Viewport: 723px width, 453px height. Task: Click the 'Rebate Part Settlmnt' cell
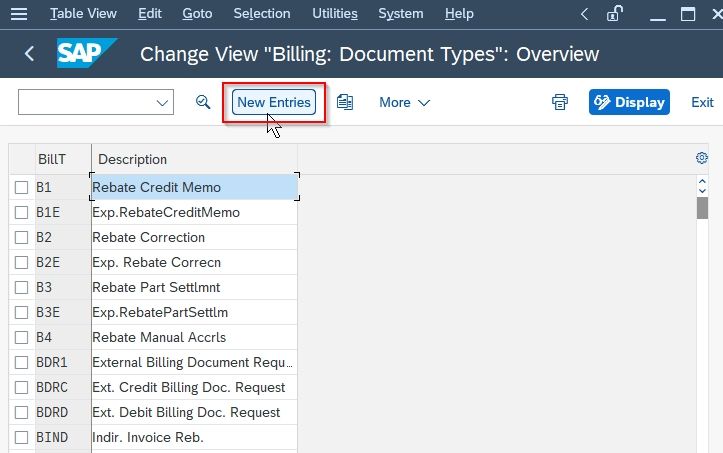pos(194,287)
